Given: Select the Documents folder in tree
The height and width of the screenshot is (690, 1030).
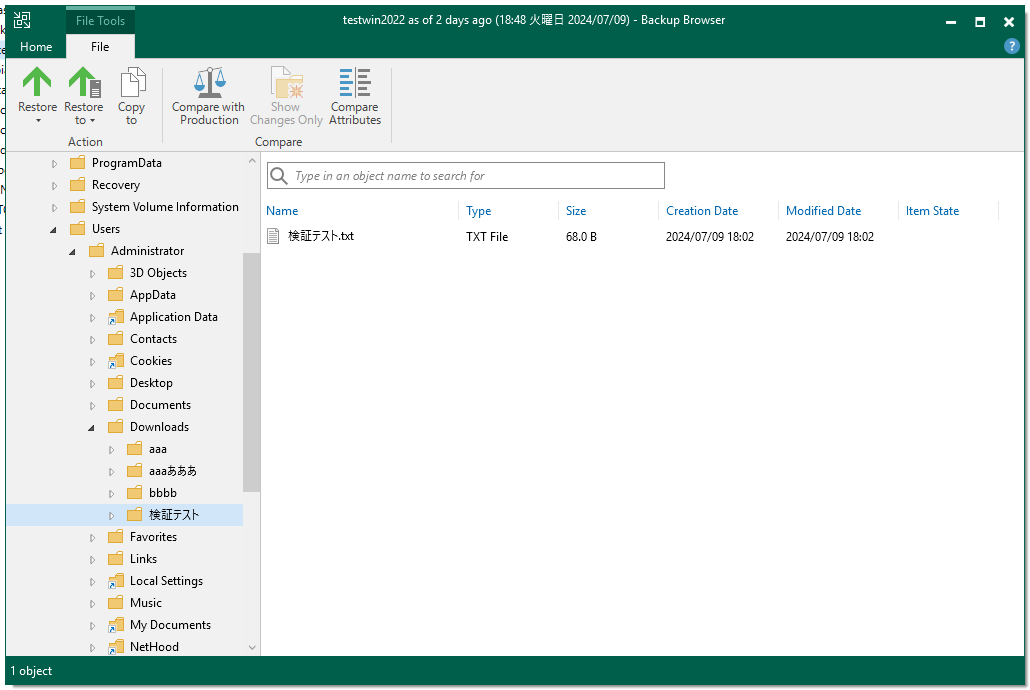Looking at the screenshot, I should click(x=160, y=405).
